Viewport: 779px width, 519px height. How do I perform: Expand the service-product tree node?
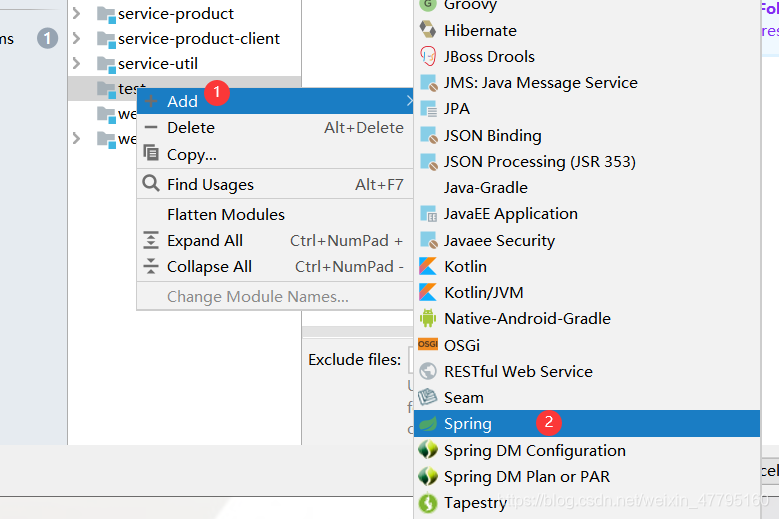(x=77, y=13)
